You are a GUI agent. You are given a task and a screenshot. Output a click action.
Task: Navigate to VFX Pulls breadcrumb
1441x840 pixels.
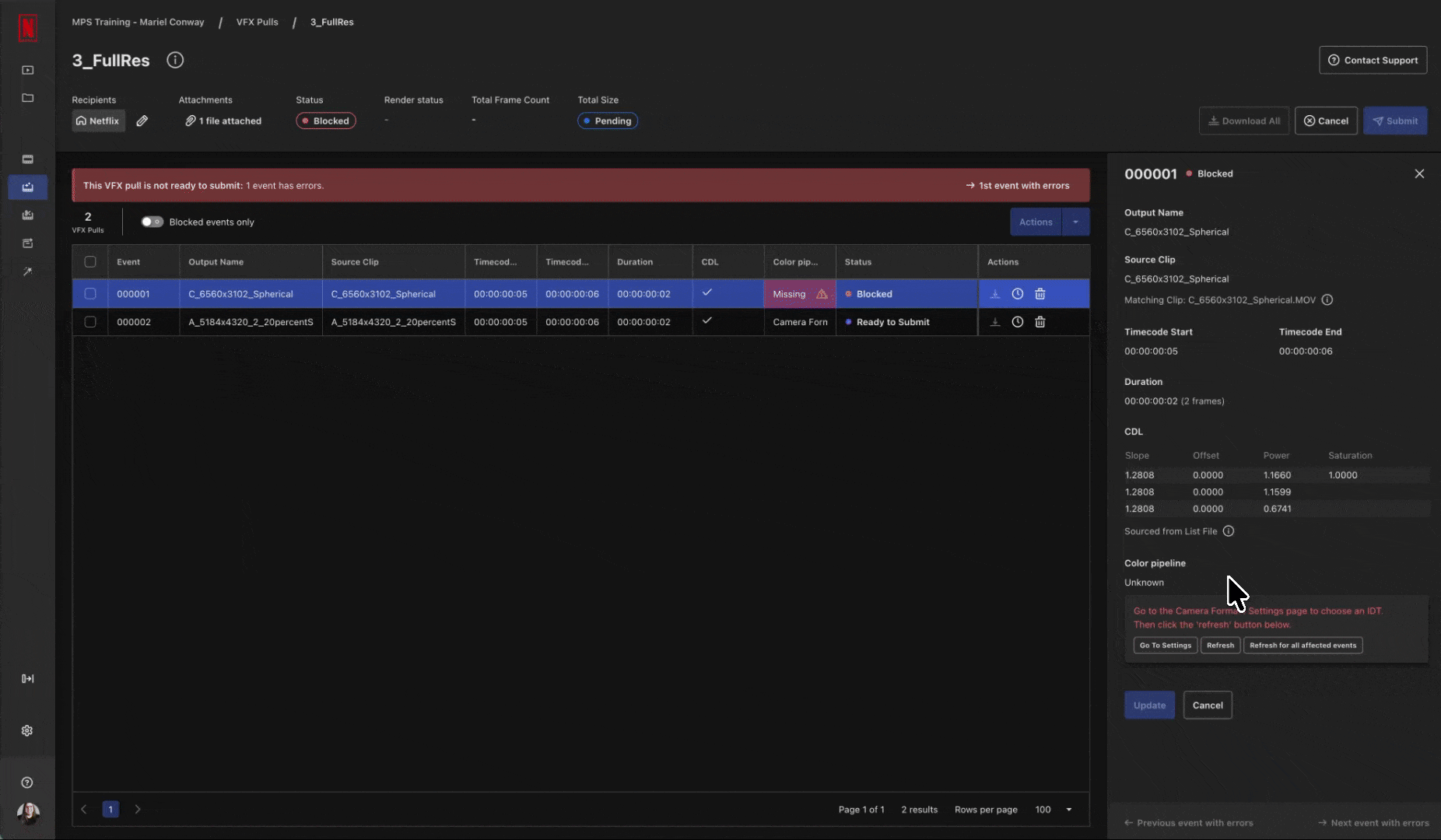coord(257,22)
